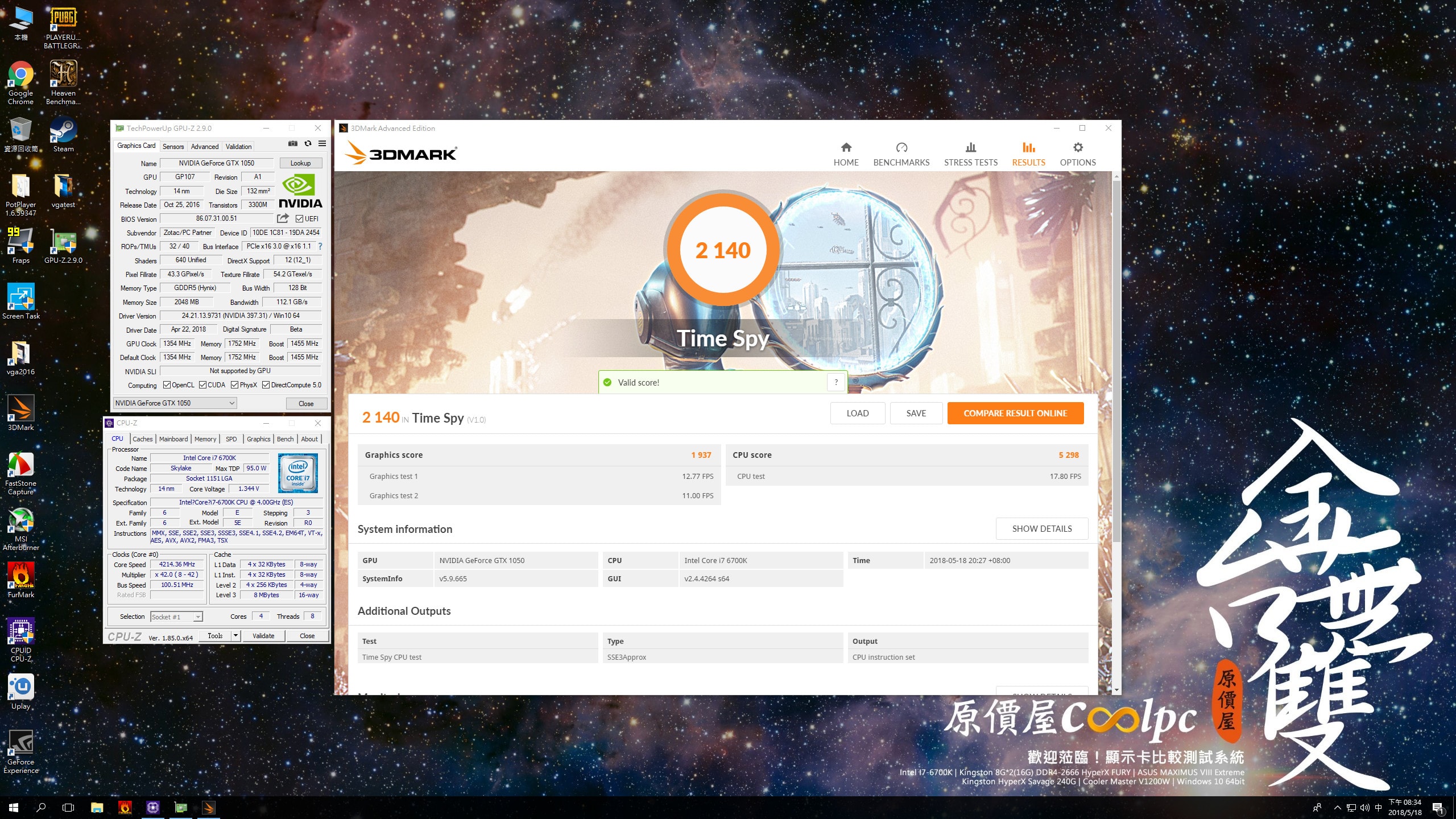The width and height of the screenshot is (1456, 819).
Task: Click the Close button in GPU-Z
Action: [x=306, y=404]
